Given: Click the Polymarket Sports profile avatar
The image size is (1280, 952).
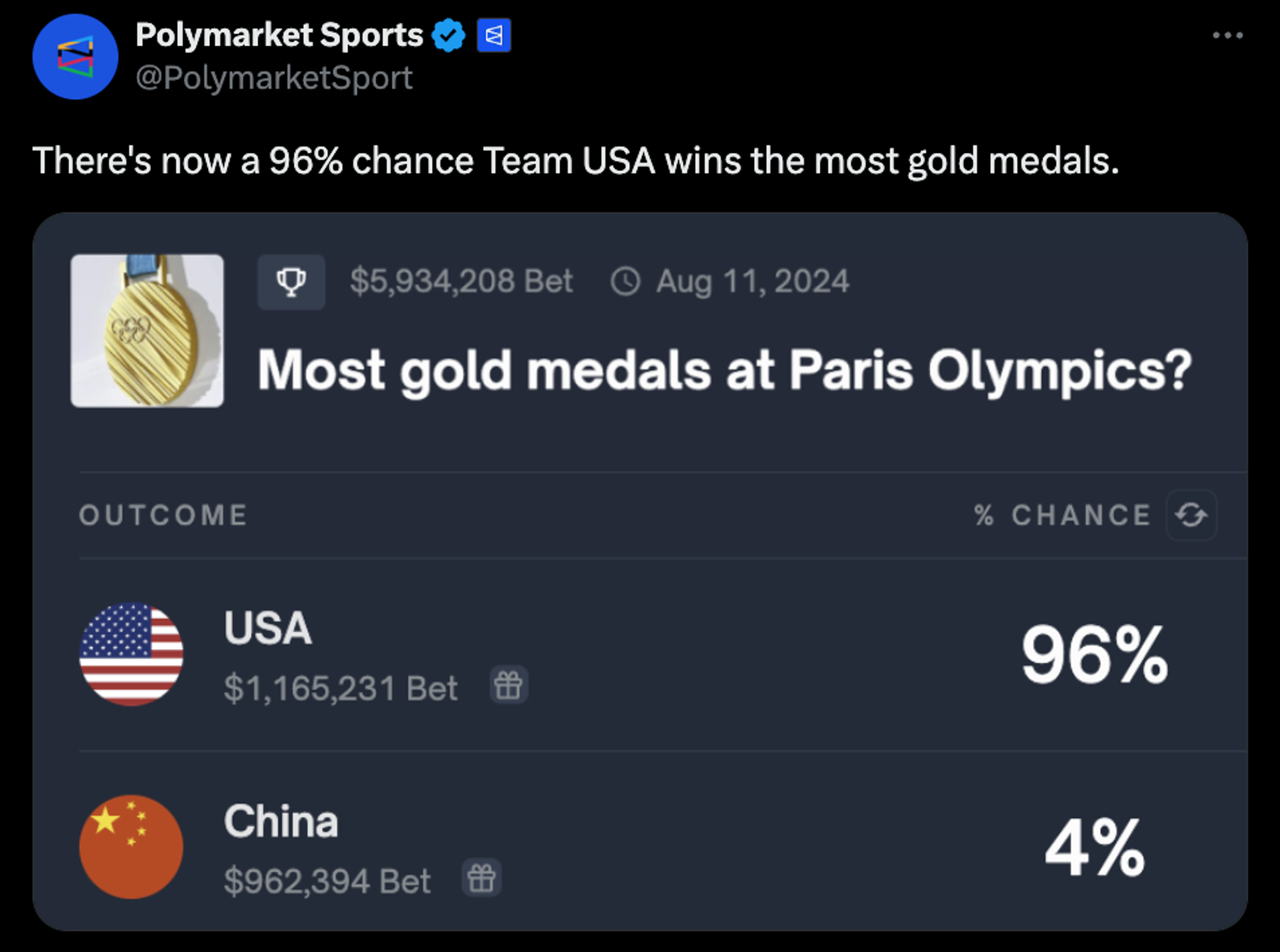Looking at the screenshot, I should click(x=76, y=56).
